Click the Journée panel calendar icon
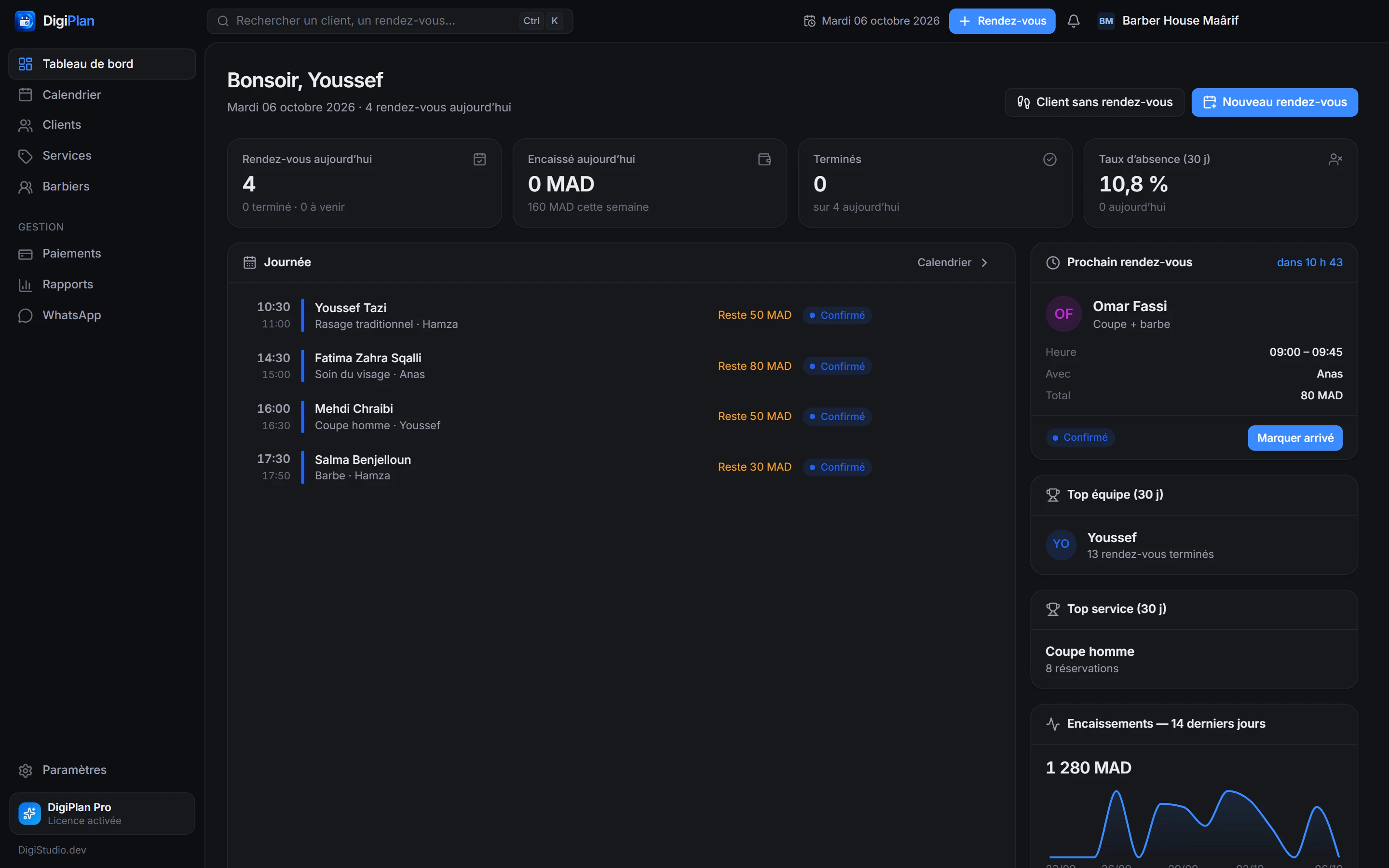Screen dimensions: 1389x868 pyautogui.click(x=250, y=262)
